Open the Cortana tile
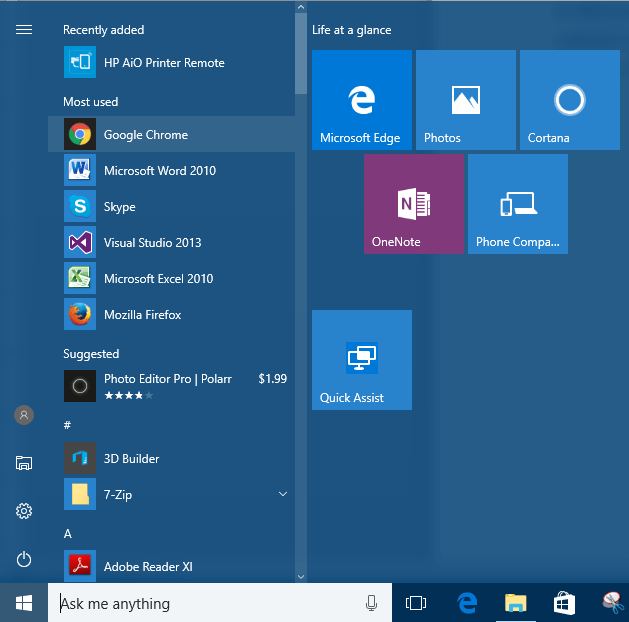 [x=569, y=100]
